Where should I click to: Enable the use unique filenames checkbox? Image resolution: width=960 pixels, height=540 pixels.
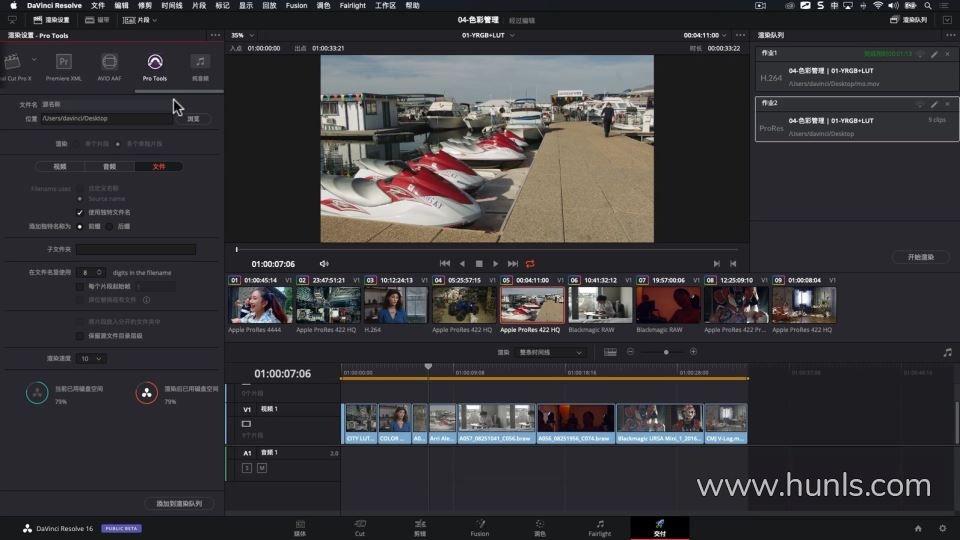80,212
